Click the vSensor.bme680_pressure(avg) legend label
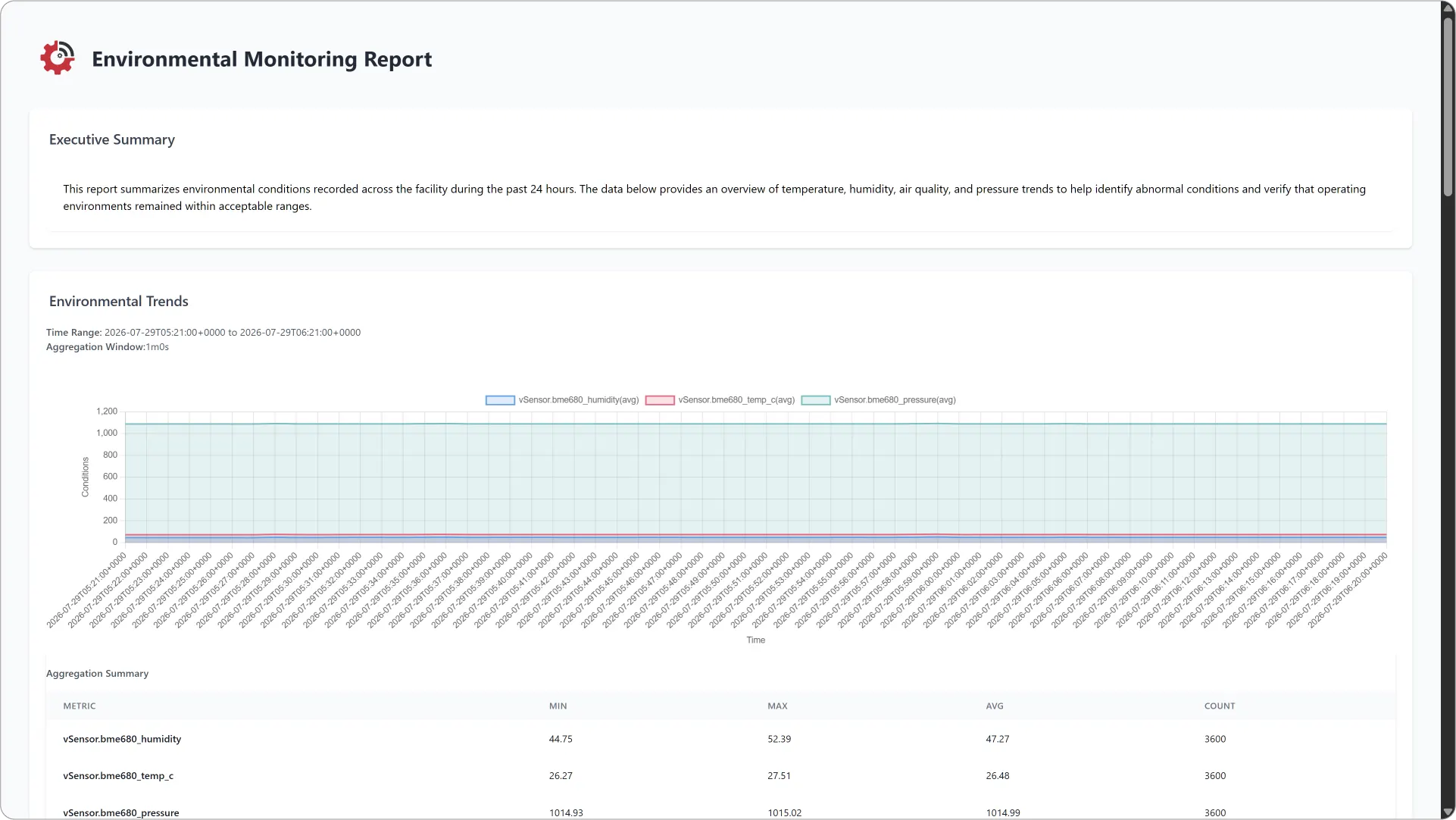Screen dimensions: 1456x820 (895, 400)
